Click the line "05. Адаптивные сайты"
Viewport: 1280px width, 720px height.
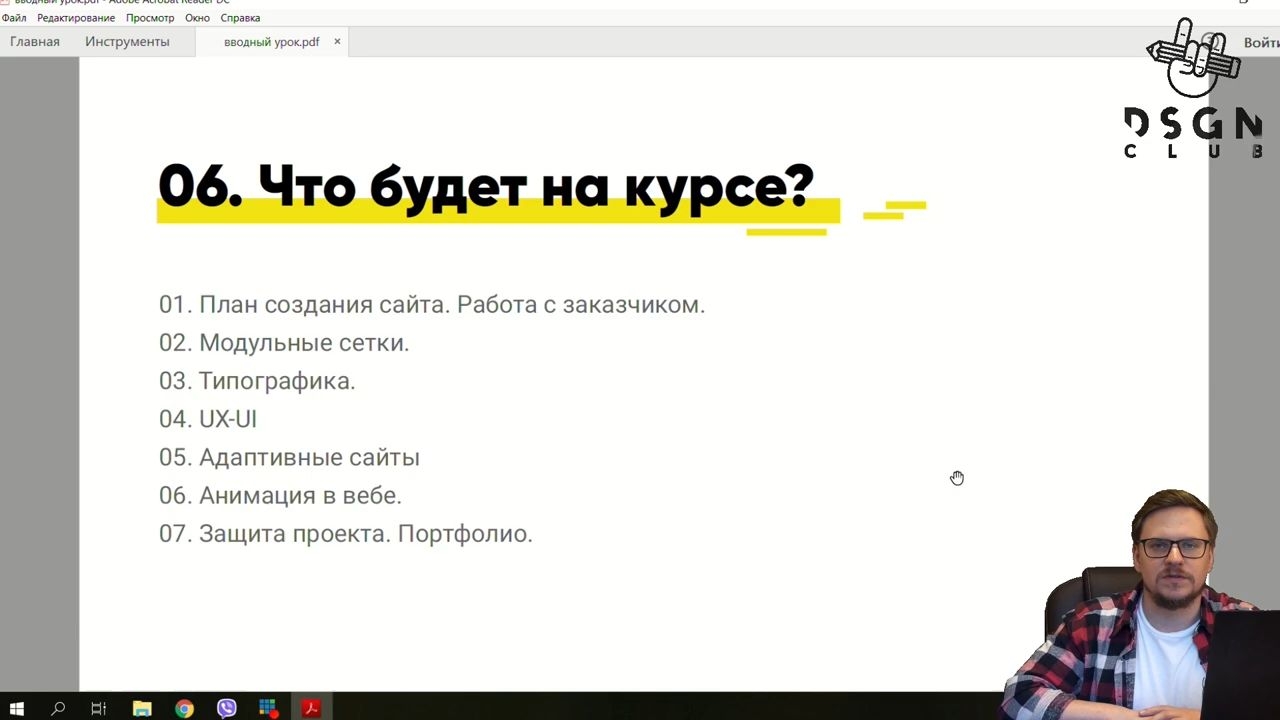pyautogui.click(x=289, y=457)
